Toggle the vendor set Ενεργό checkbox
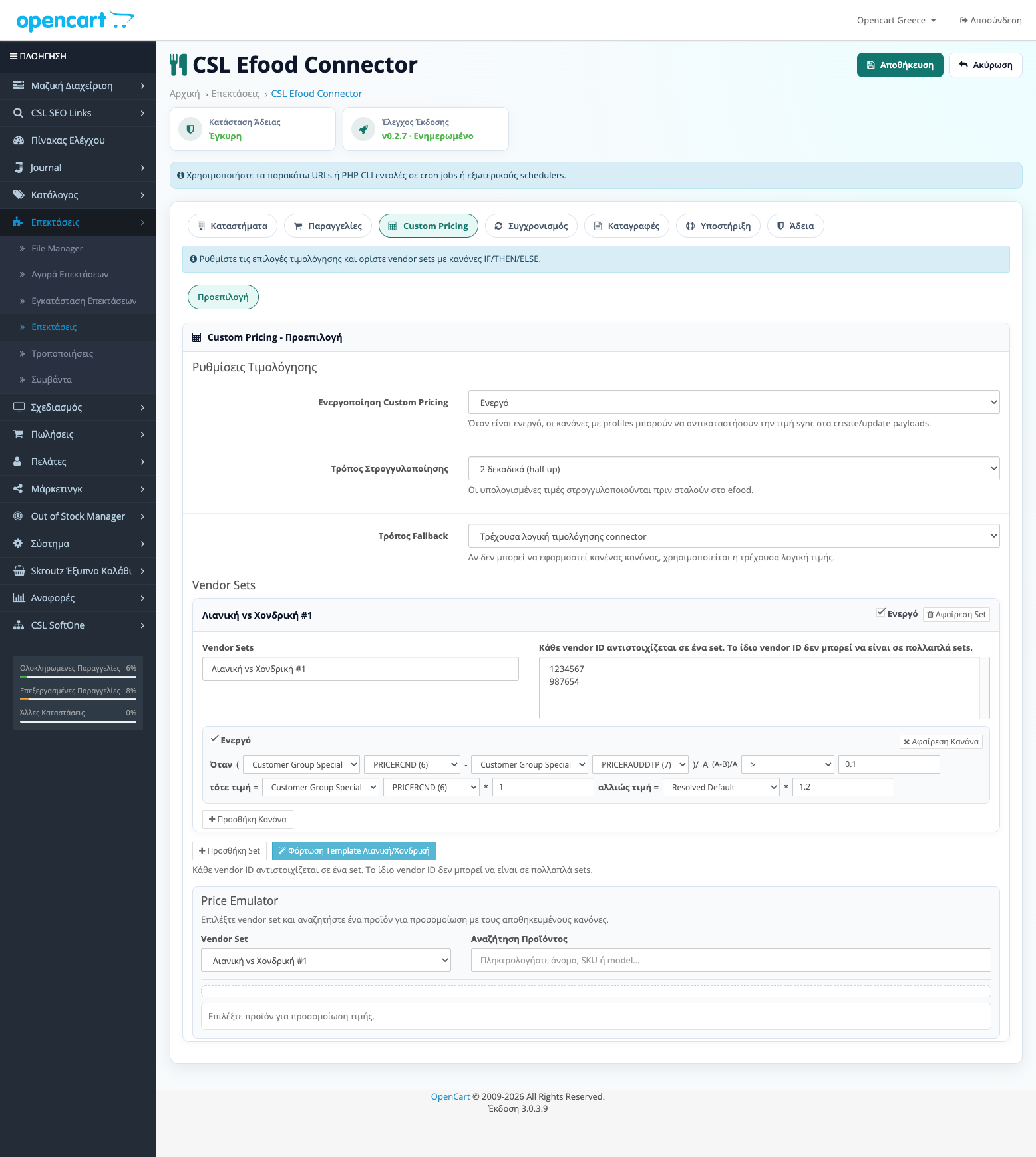The width and height of the screenshot is (1036, 1157). [881, 613]
